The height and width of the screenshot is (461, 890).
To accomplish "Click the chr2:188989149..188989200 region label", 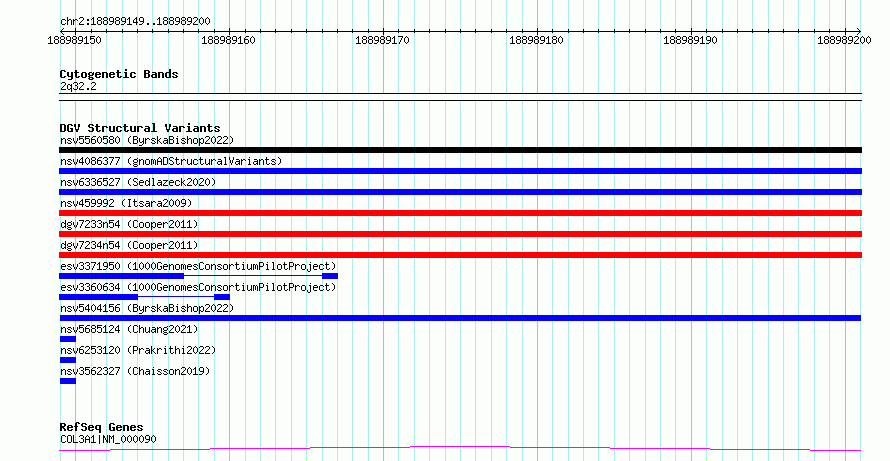I will pyautogui.click(x=135, y=22).
